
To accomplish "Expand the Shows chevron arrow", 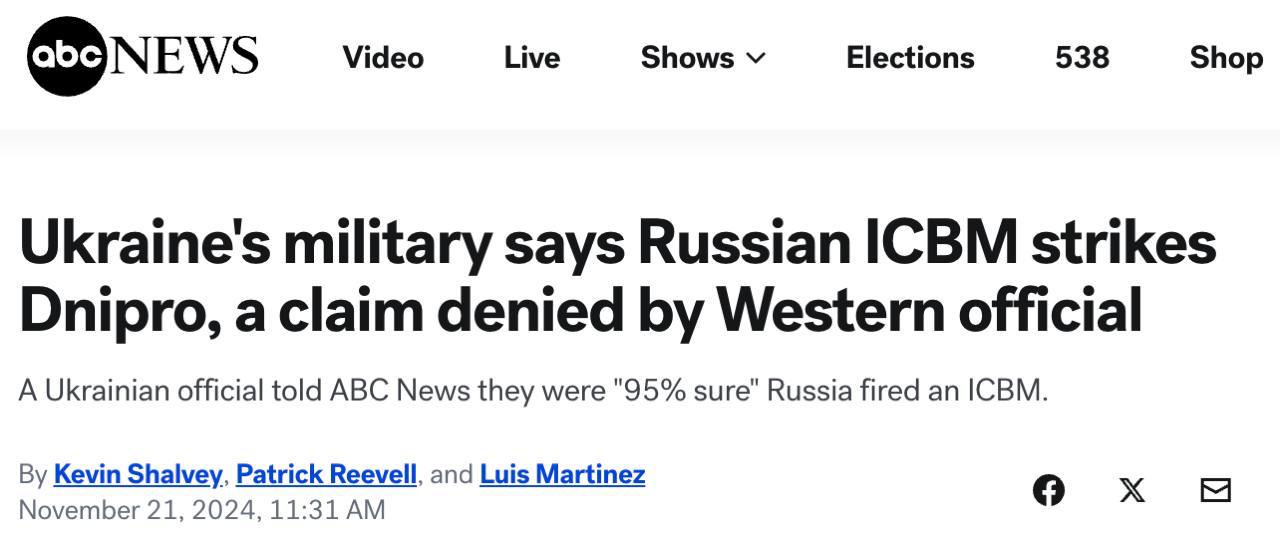I will (756, 58).
